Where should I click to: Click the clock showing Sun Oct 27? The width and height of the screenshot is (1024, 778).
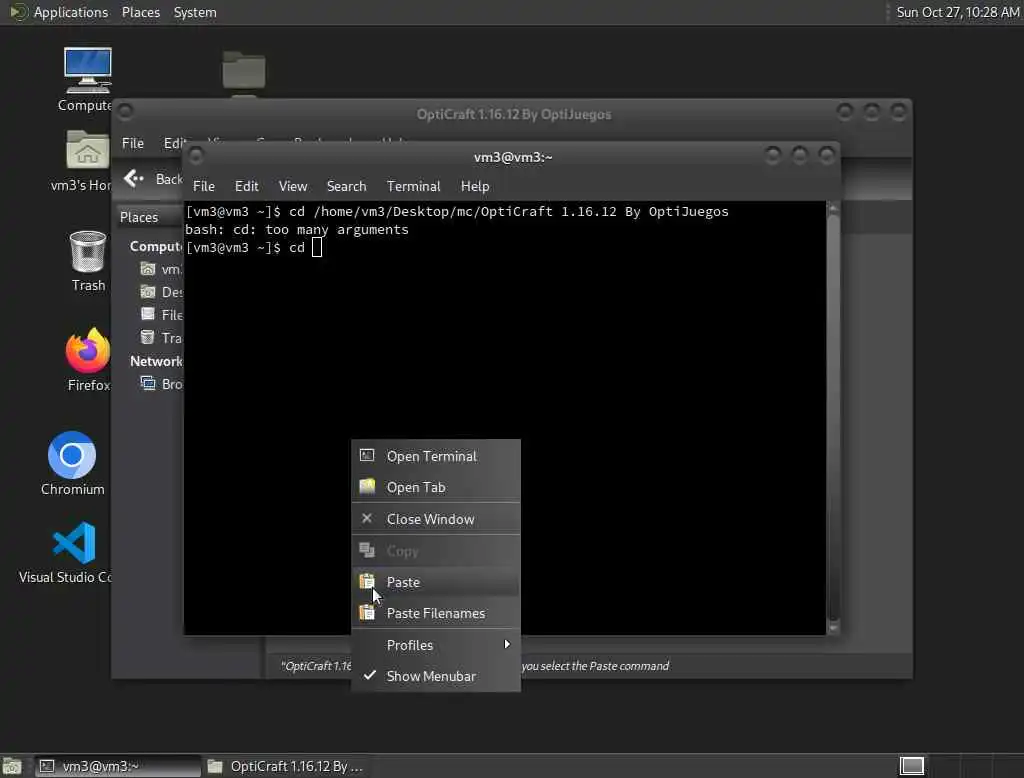tap(957, 12)
